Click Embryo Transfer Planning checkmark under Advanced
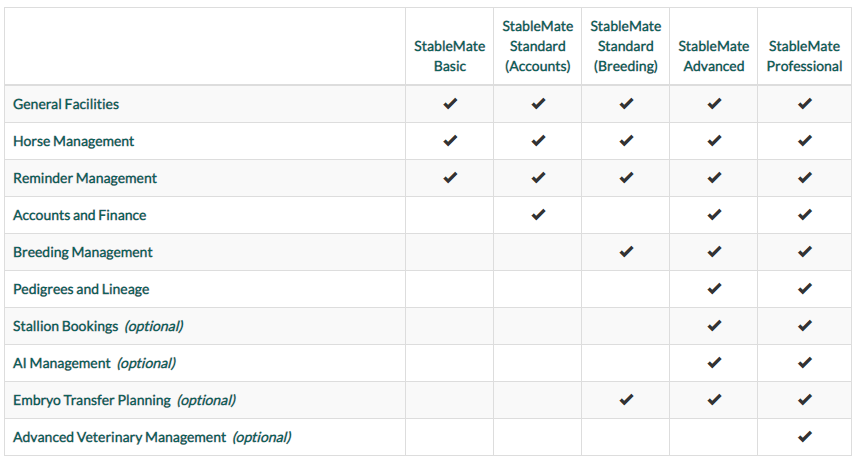The image size is (861, 469). [x=714, y=400]
